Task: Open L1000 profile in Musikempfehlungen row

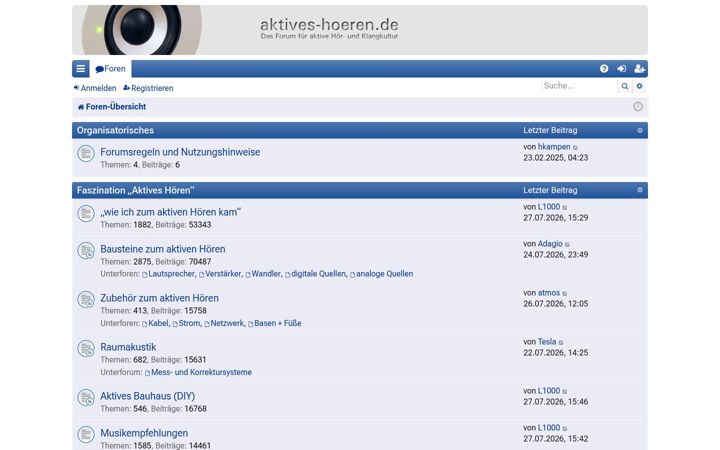Action: coord(549,428)
